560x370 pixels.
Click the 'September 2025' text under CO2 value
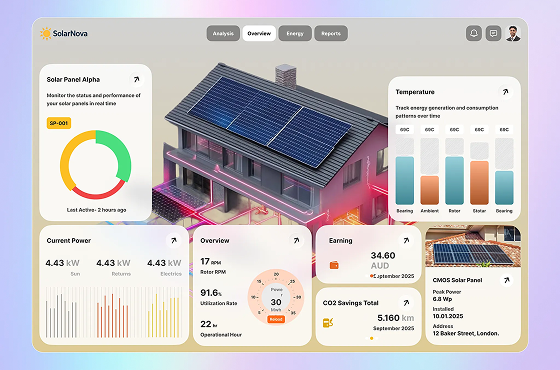(394, 328)
